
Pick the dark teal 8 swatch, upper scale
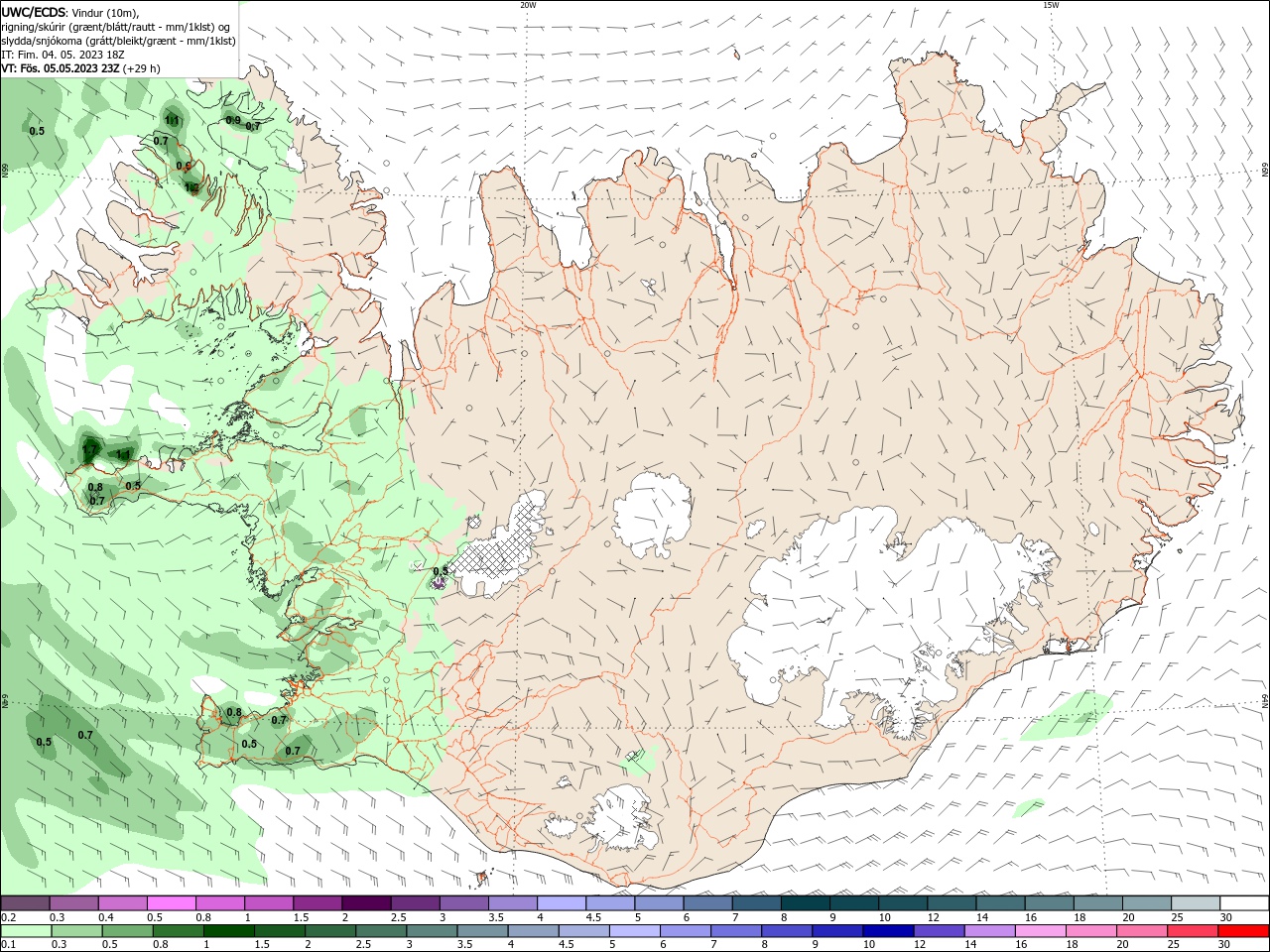(805, 903)
